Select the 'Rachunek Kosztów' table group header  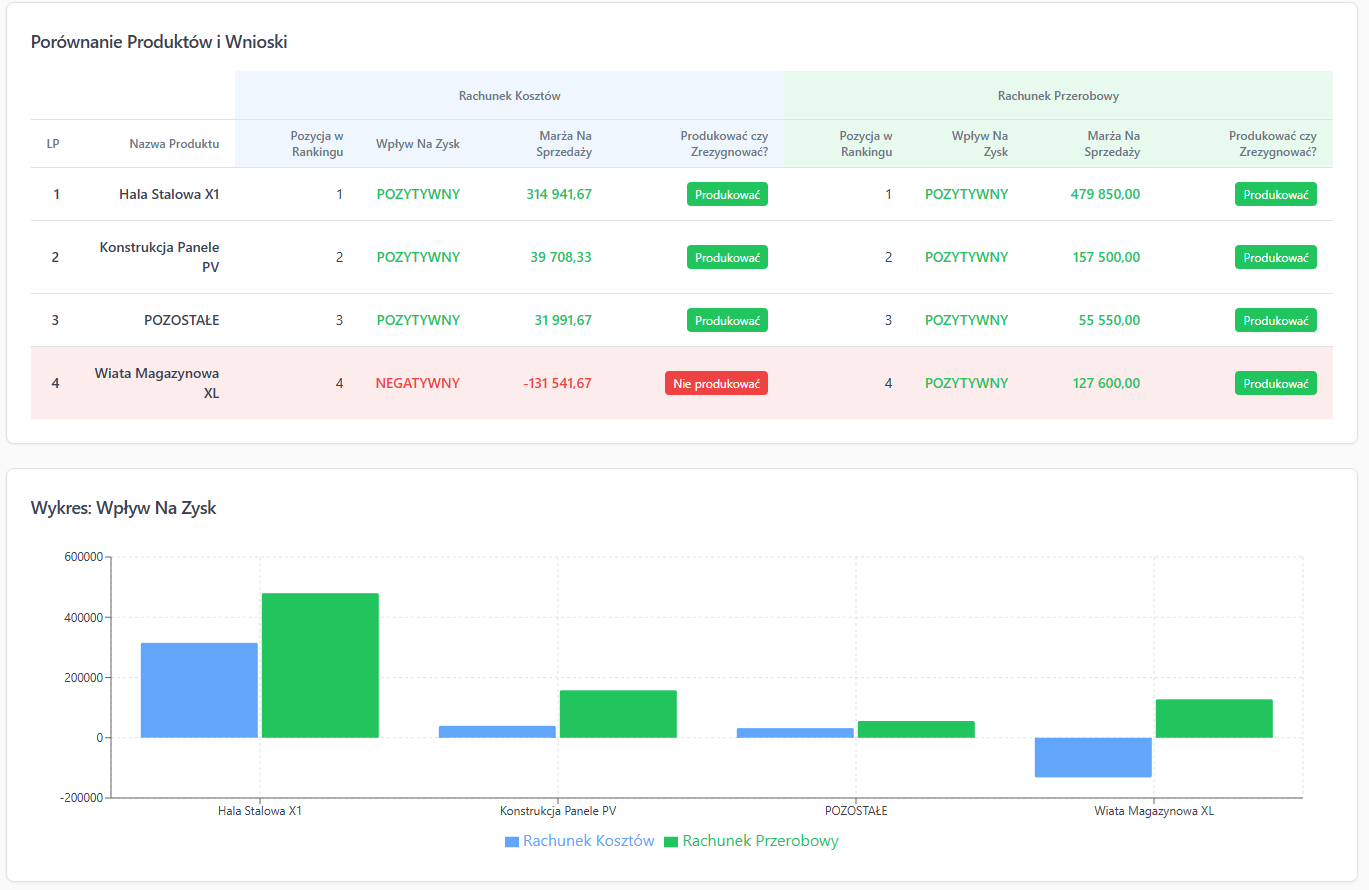(509, 96)
